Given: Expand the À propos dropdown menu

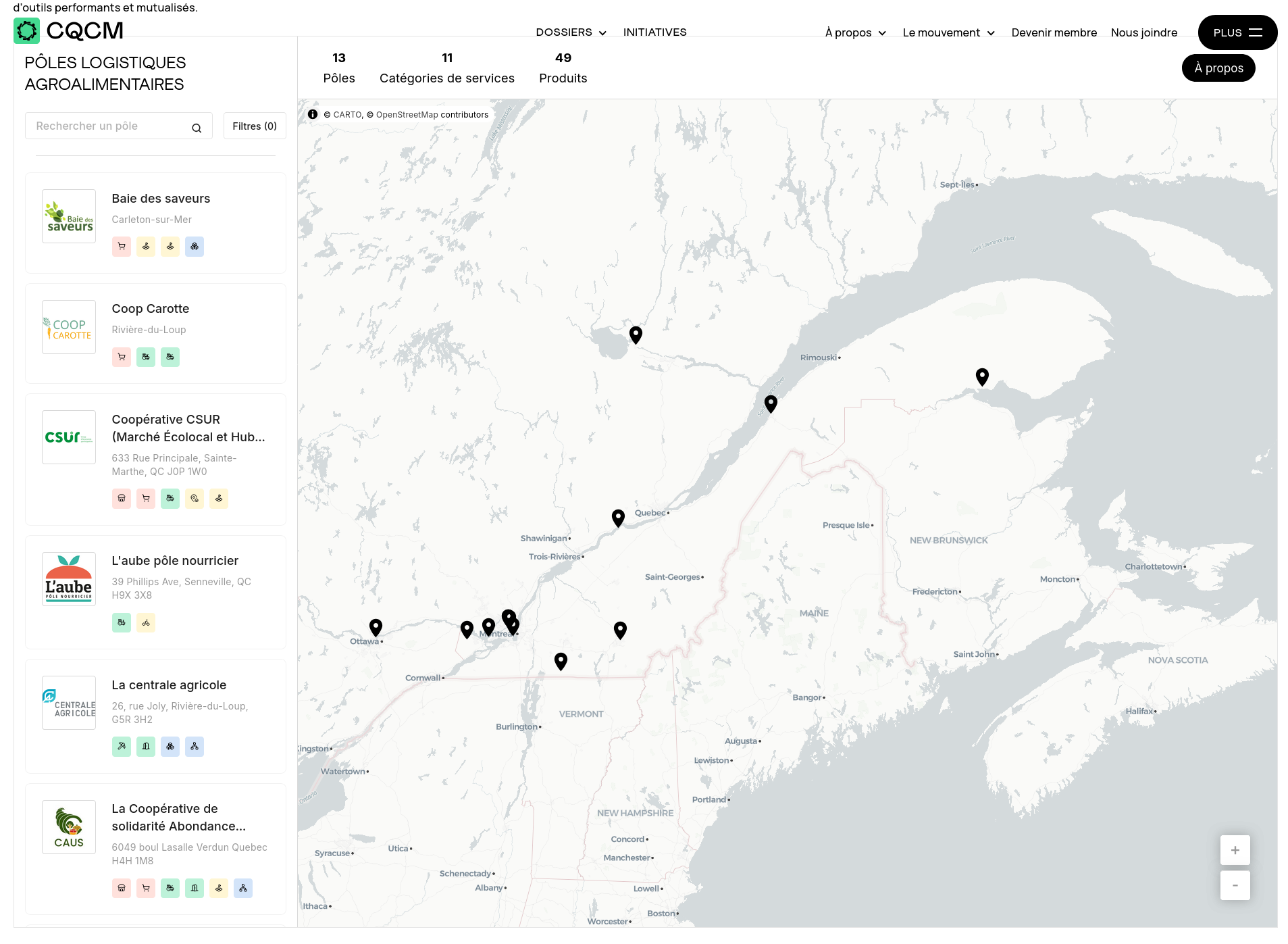Looking at the screenshot, I should (x=854, y=32).
